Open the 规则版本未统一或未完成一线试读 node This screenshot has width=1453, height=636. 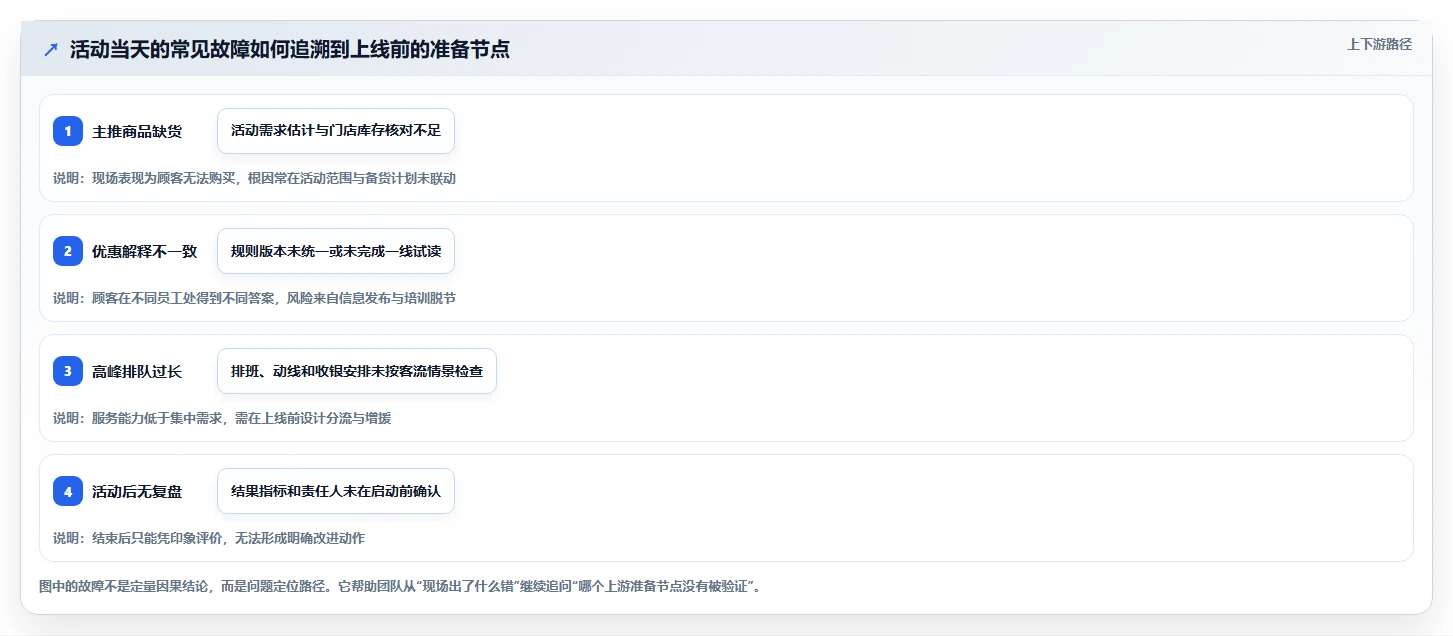(336, 251)
